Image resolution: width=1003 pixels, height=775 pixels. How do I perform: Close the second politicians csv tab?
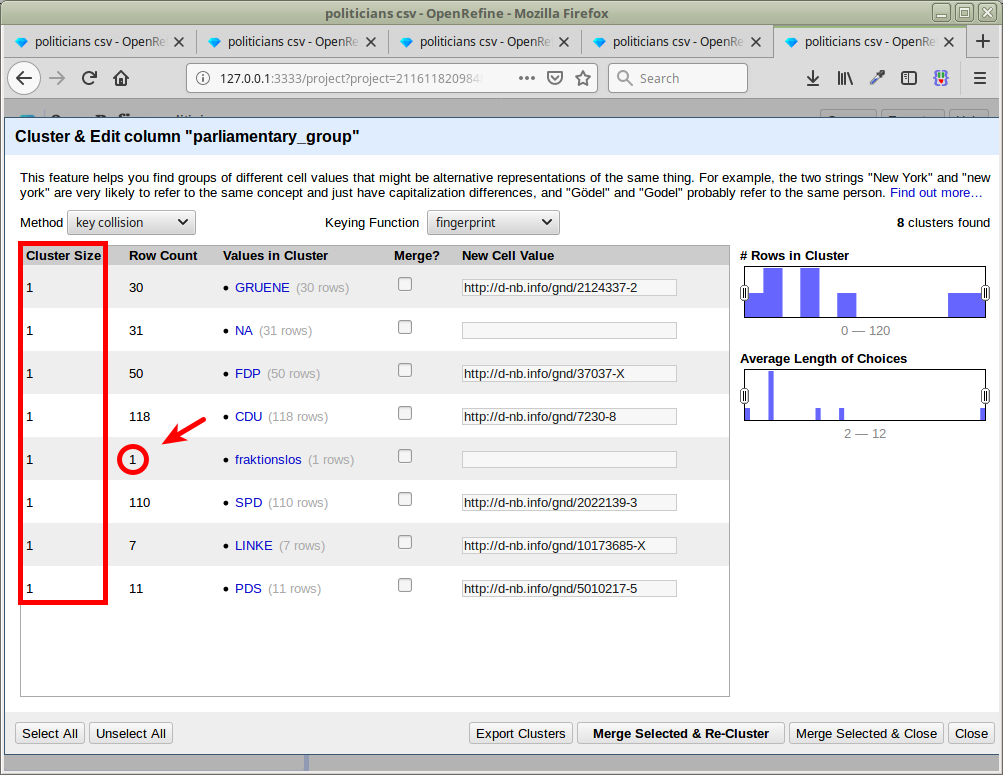pos(371,42)
